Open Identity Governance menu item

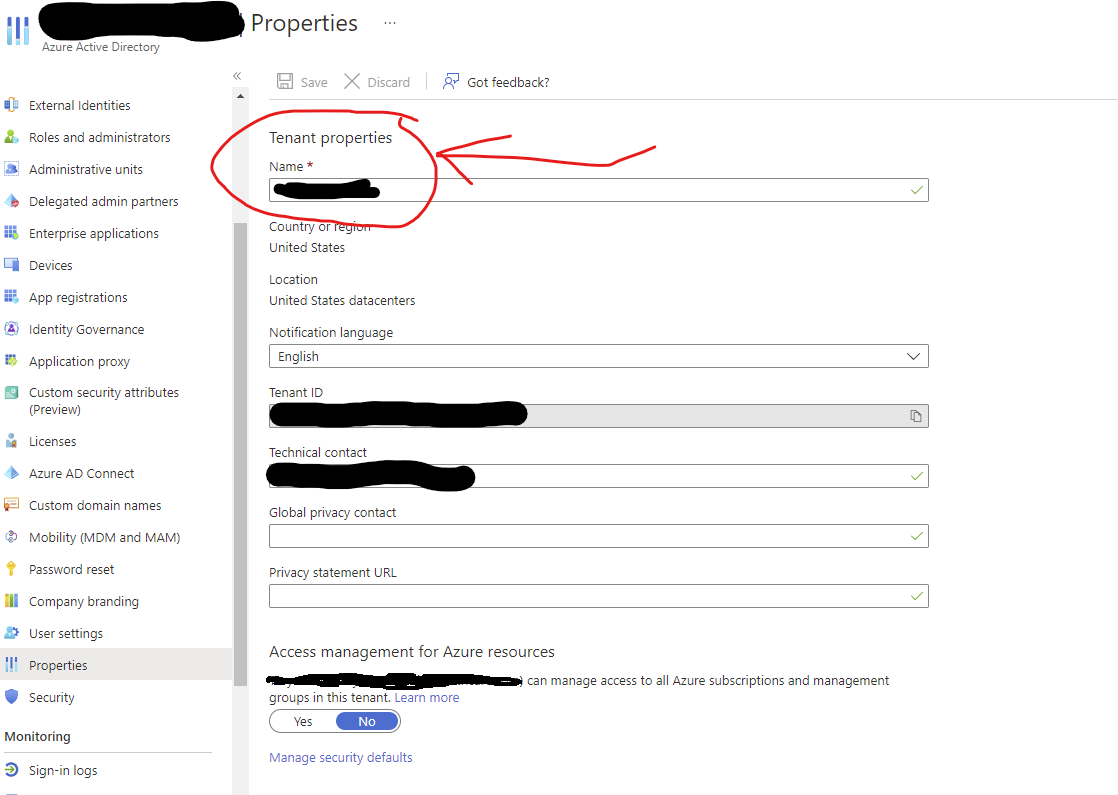pyautogui.click(x=87, y=329)
